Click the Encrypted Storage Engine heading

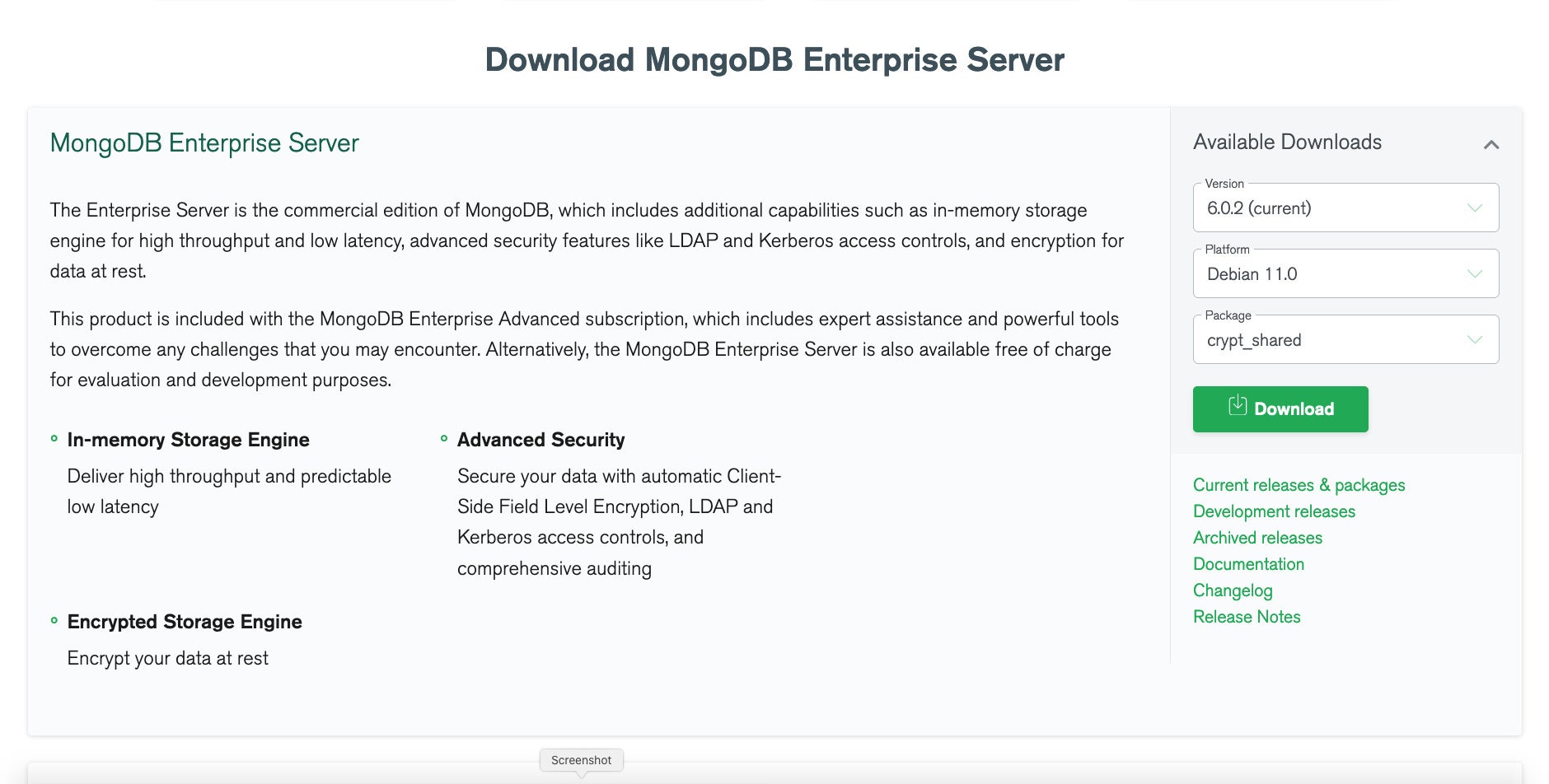185,622
